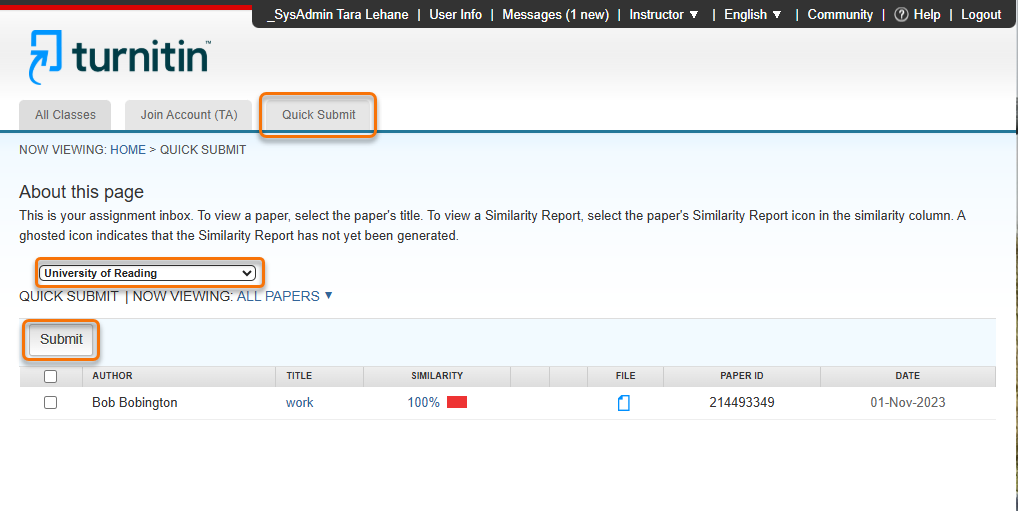
Task: Open User Info in top bar
Action: coord(455,14)
